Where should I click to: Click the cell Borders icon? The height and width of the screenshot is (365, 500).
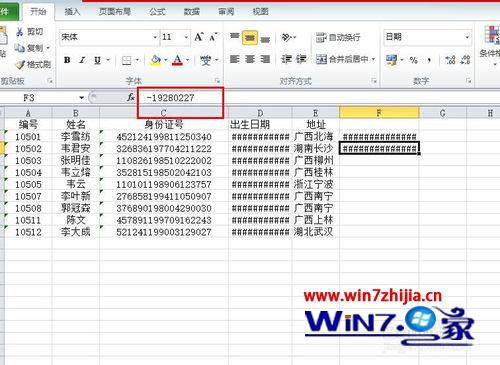coord(127,60)
